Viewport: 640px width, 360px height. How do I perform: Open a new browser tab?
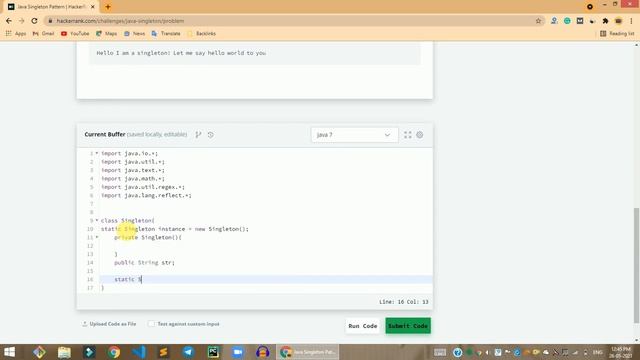[x=108, y=7]
